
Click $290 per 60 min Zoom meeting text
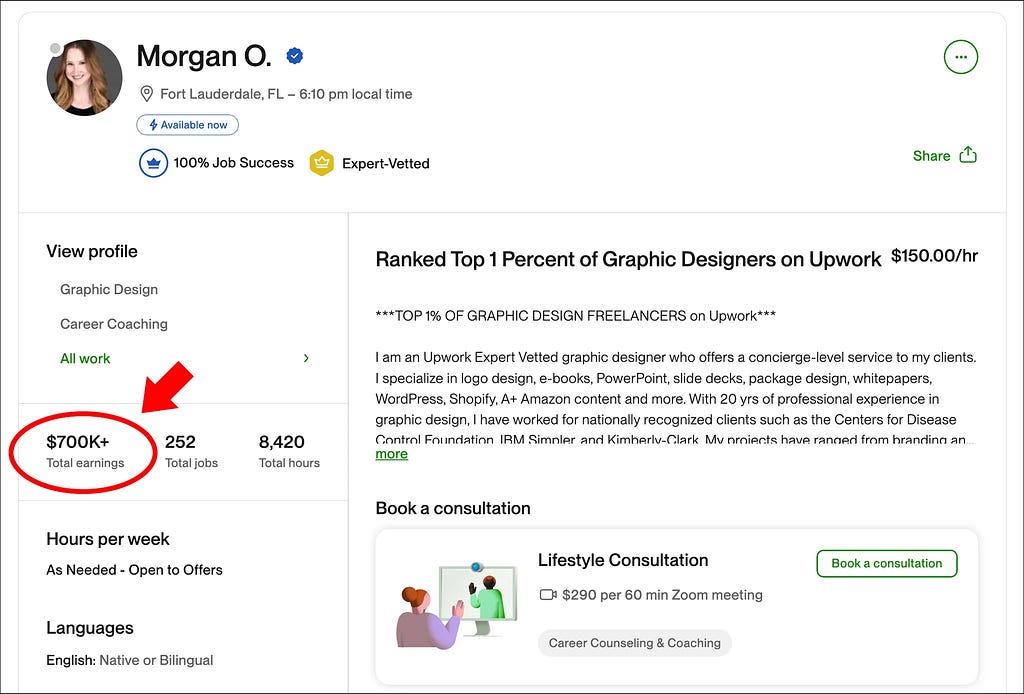(662, 595)
